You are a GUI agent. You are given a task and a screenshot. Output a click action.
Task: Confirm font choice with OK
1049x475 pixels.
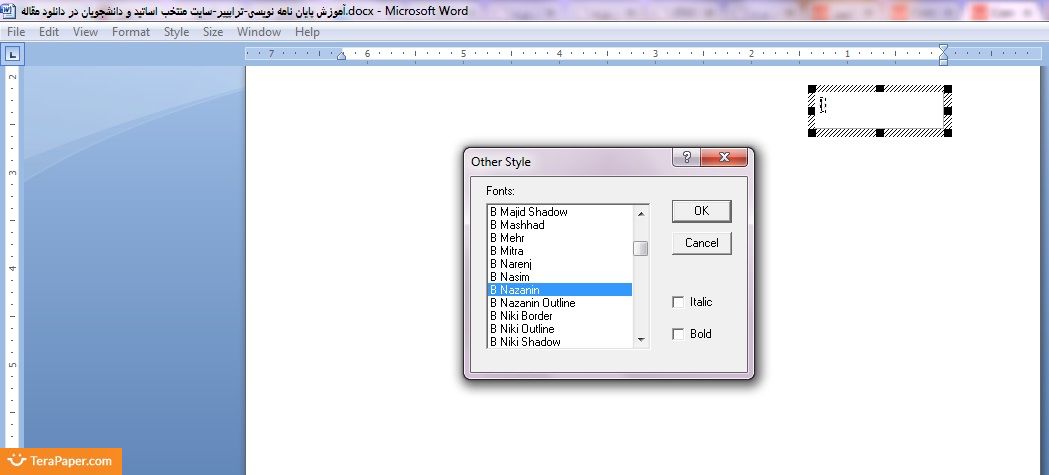[x=701, y=211]
